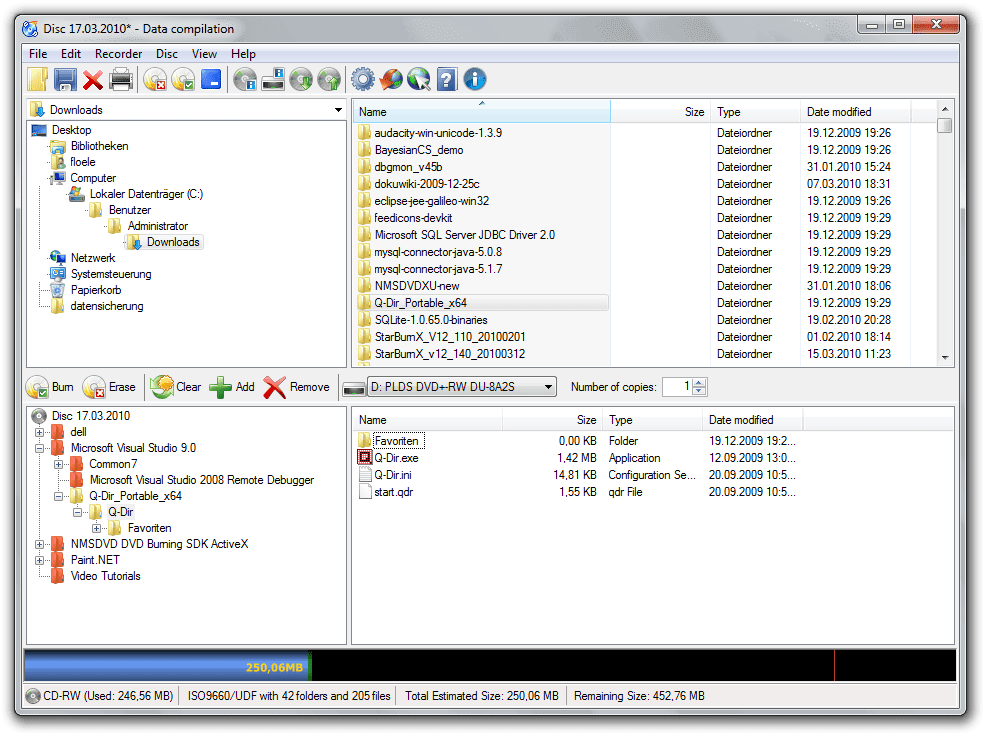Select Papierkorb in the folder tree

pyautogui.click(x=96, y=290)
